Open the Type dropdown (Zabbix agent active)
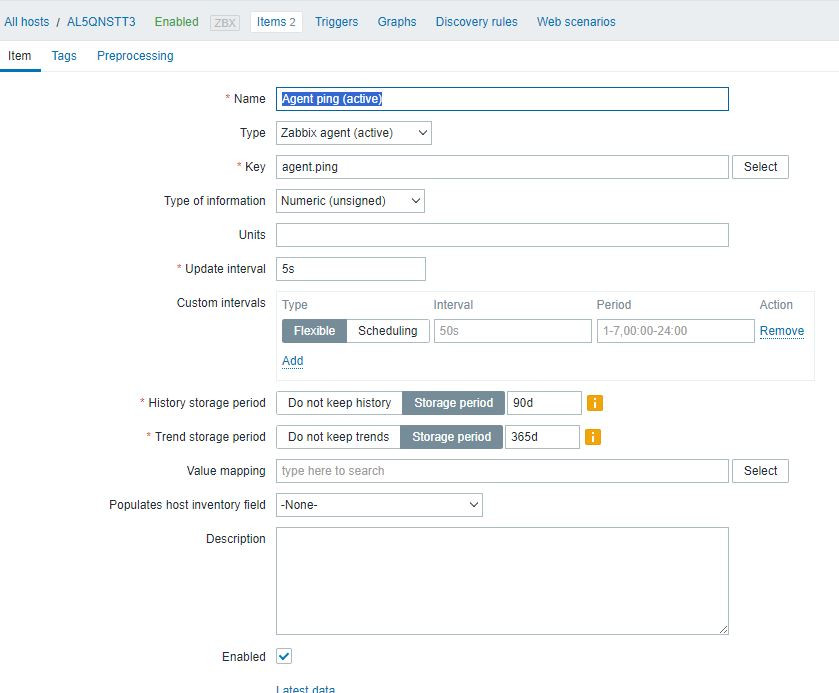Screen dimensions: 839x693 click(354, 133)
